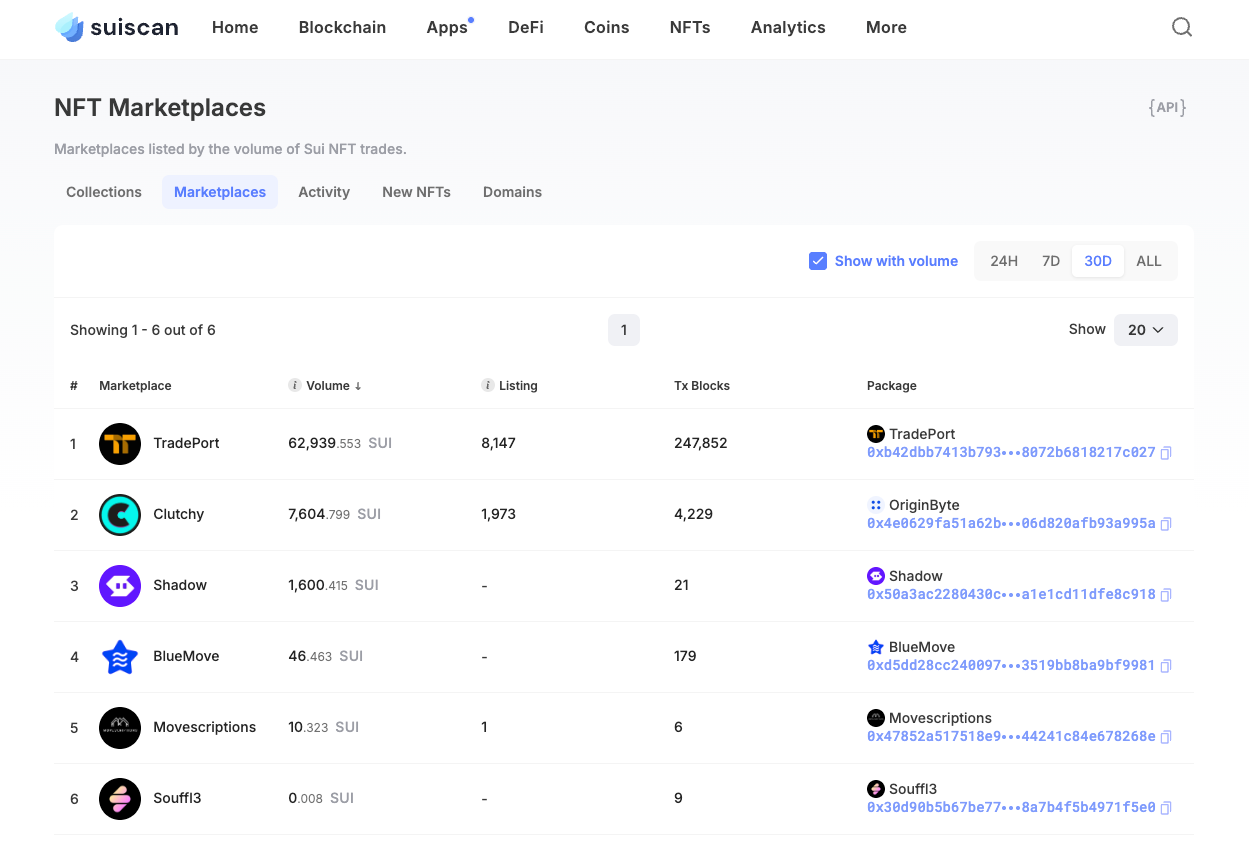Screen dimensions: 1249x857
Task: Switch to the Activity tab
Action: [x=324, y=192]
